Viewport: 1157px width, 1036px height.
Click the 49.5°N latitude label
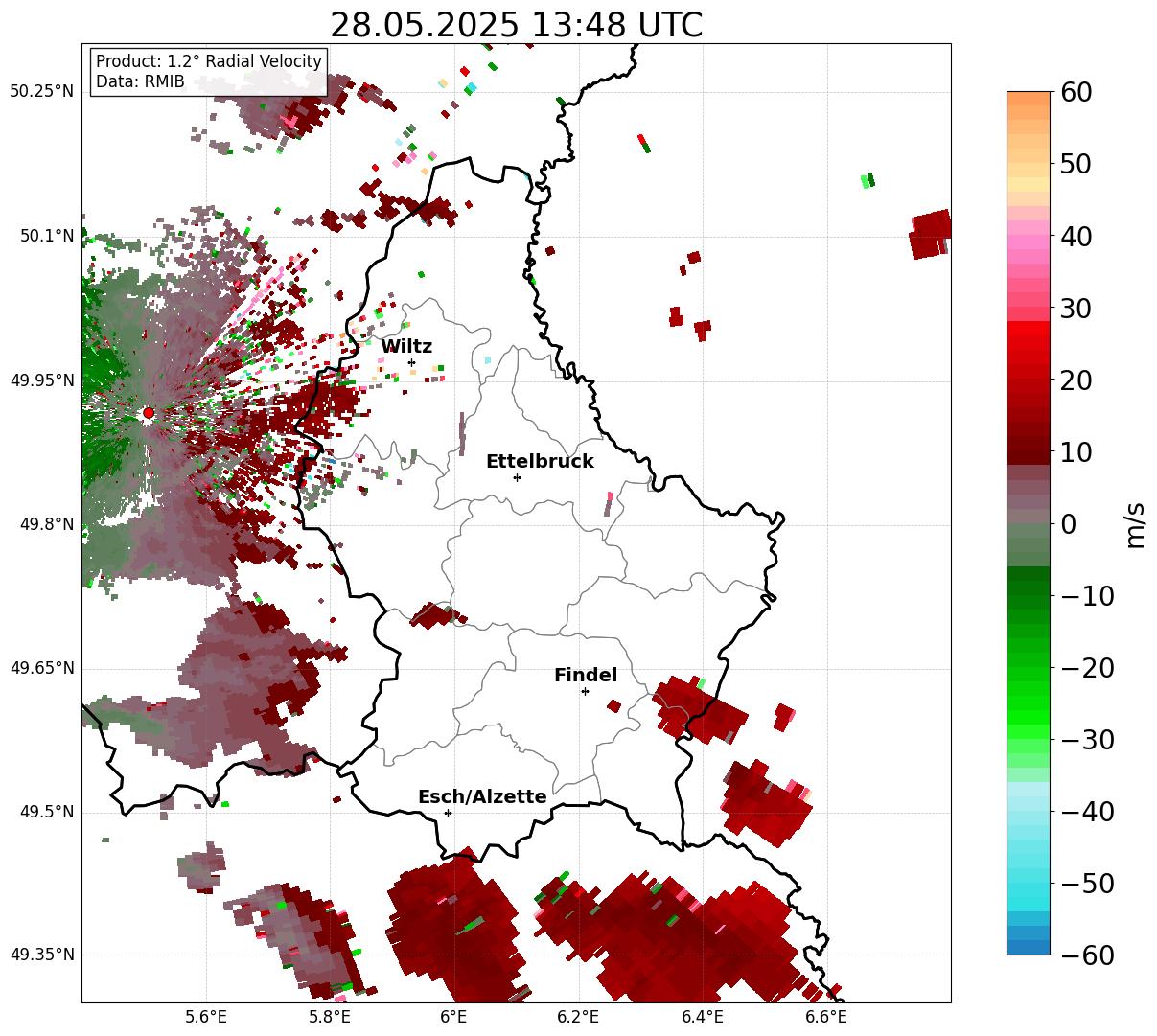[46, 812]
